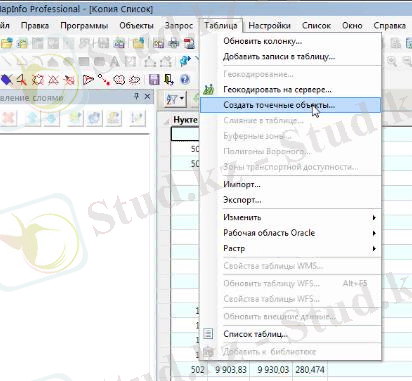Click the exit door icon with arrow

click(x=169, y=79)
